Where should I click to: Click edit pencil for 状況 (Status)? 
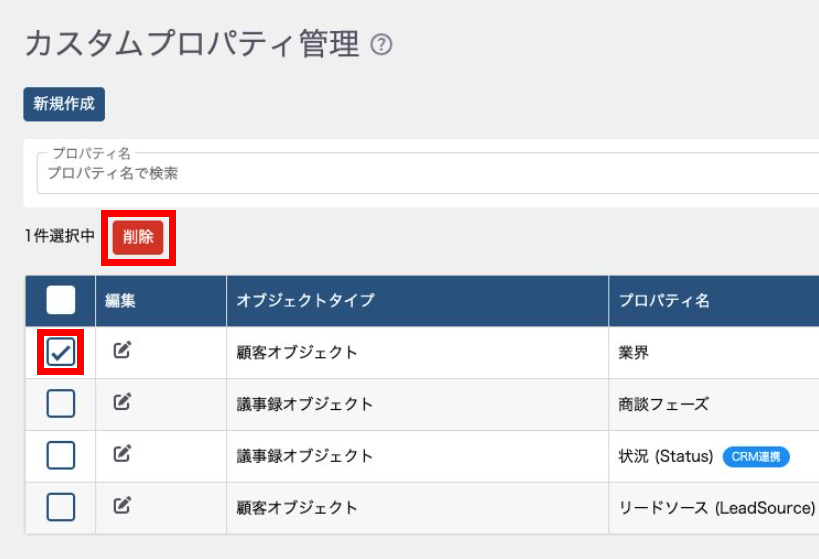click(x=122, y=454)
